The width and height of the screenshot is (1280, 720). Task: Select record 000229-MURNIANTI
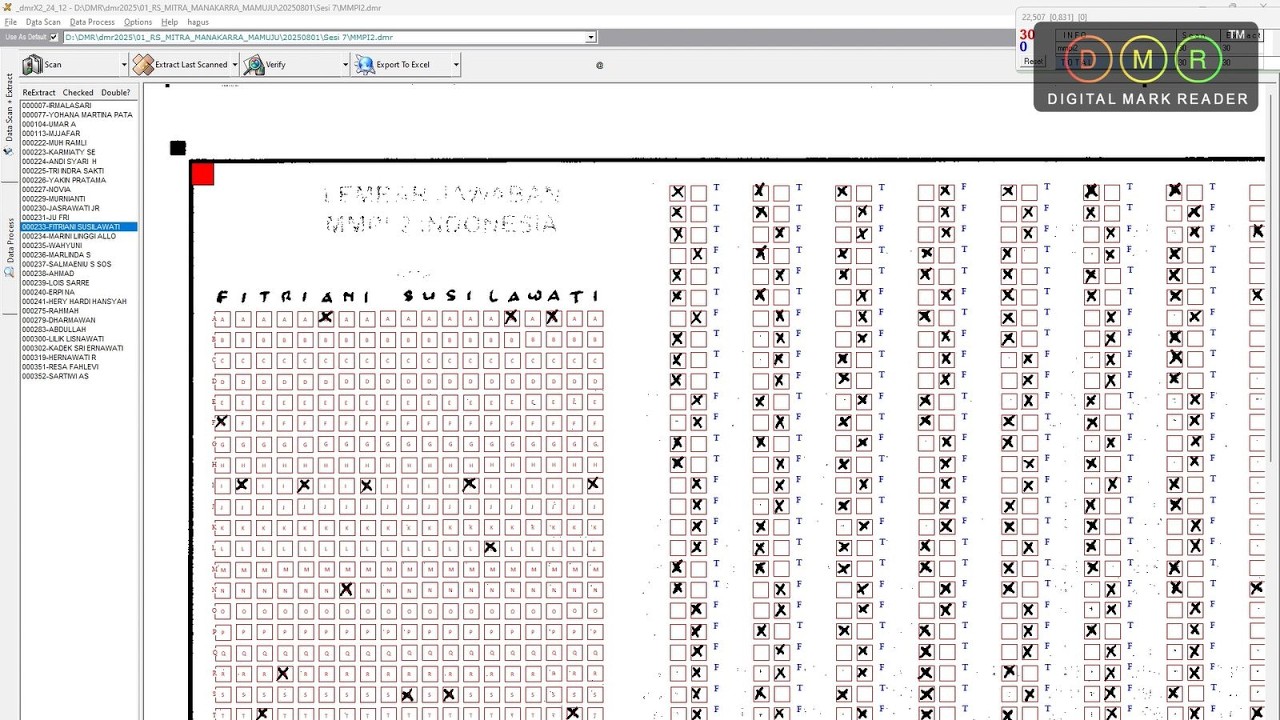(x=78, y=199)
